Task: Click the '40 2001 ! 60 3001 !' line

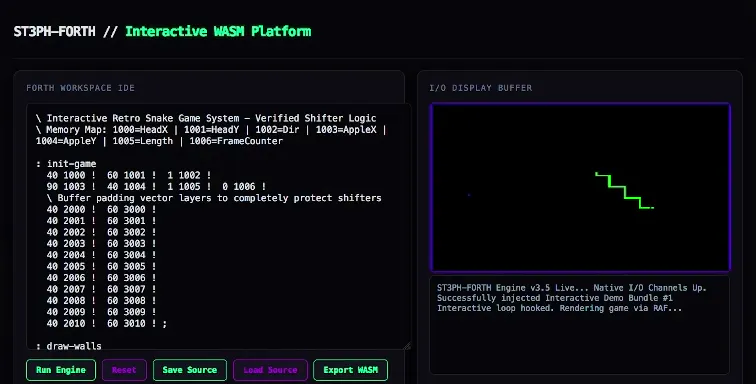Action: pyautogui.click(x=101, y=221)
